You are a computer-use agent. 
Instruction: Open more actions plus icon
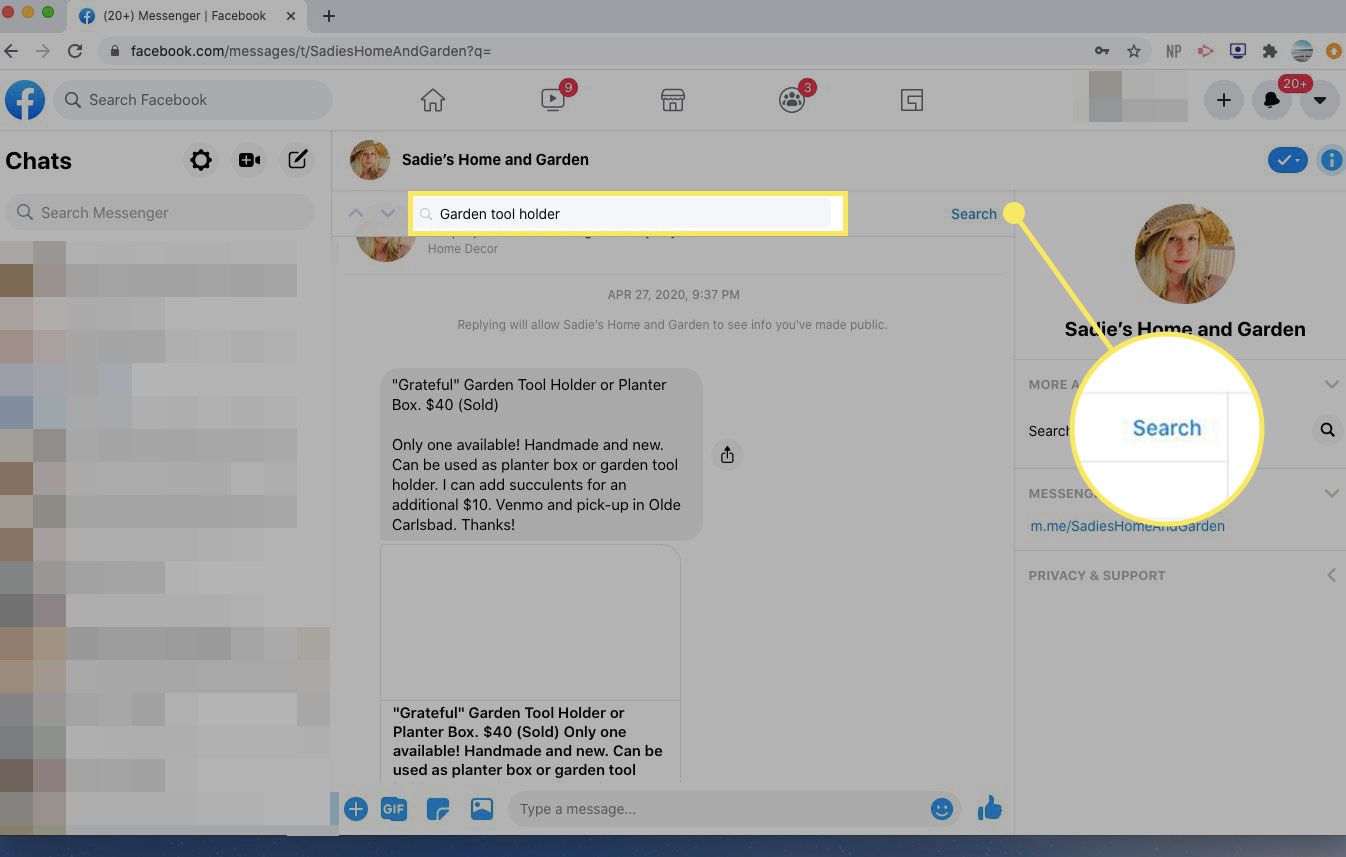356,809
